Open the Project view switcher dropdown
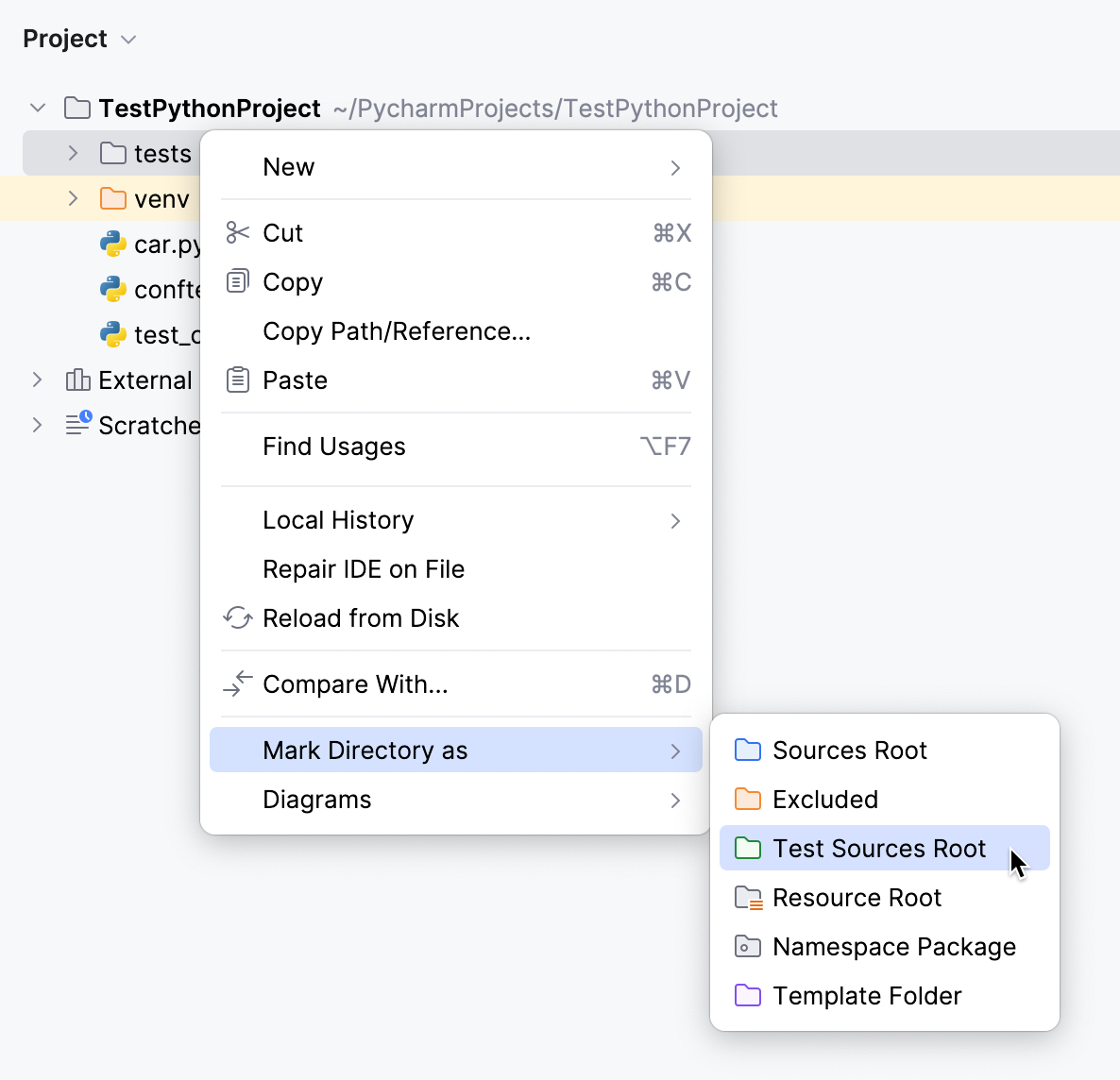The width and height of the screenshot is (1120, 1080). tap(129, 39)
